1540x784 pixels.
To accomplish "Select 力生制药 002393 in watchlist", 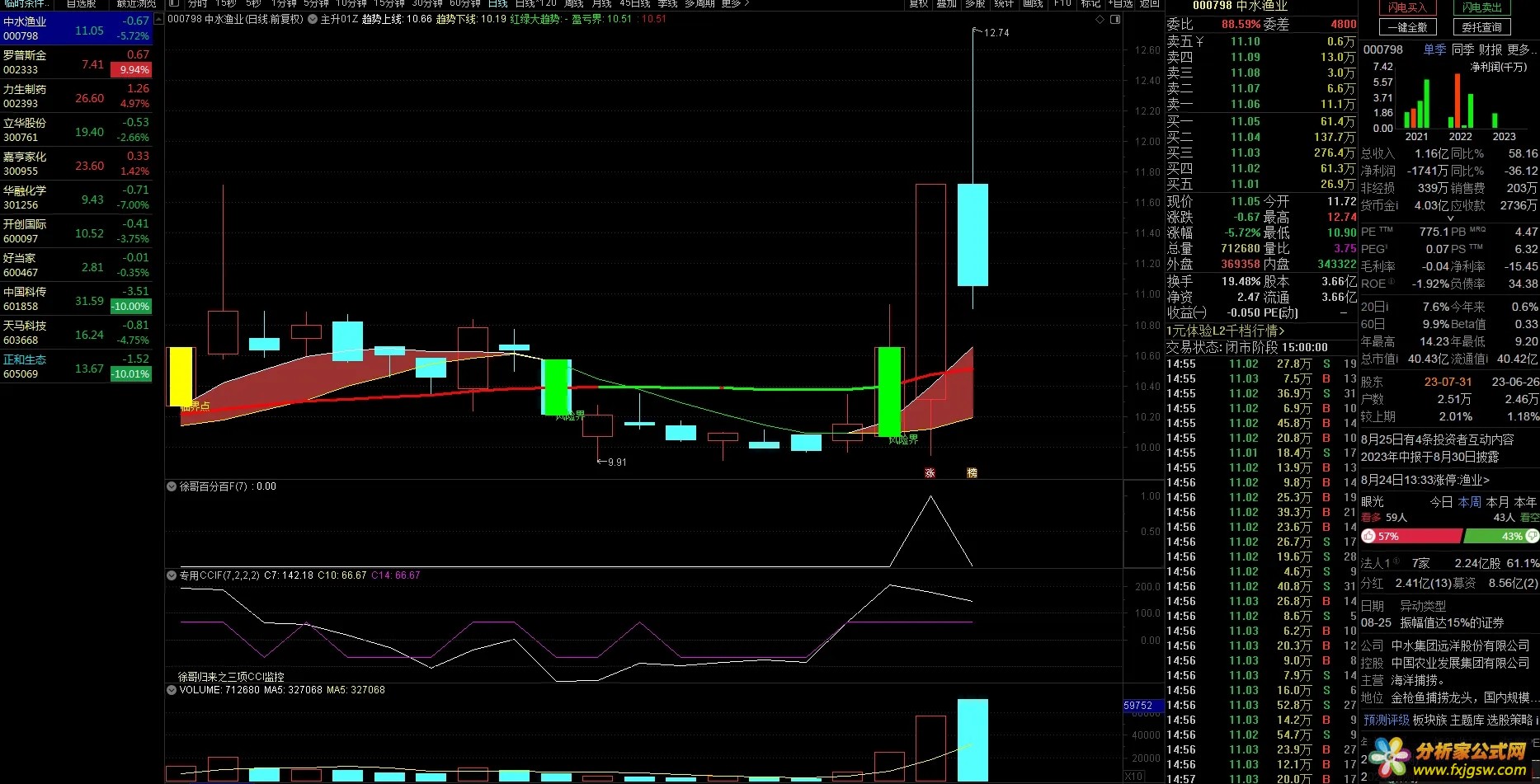I will (x=76, y=96).
